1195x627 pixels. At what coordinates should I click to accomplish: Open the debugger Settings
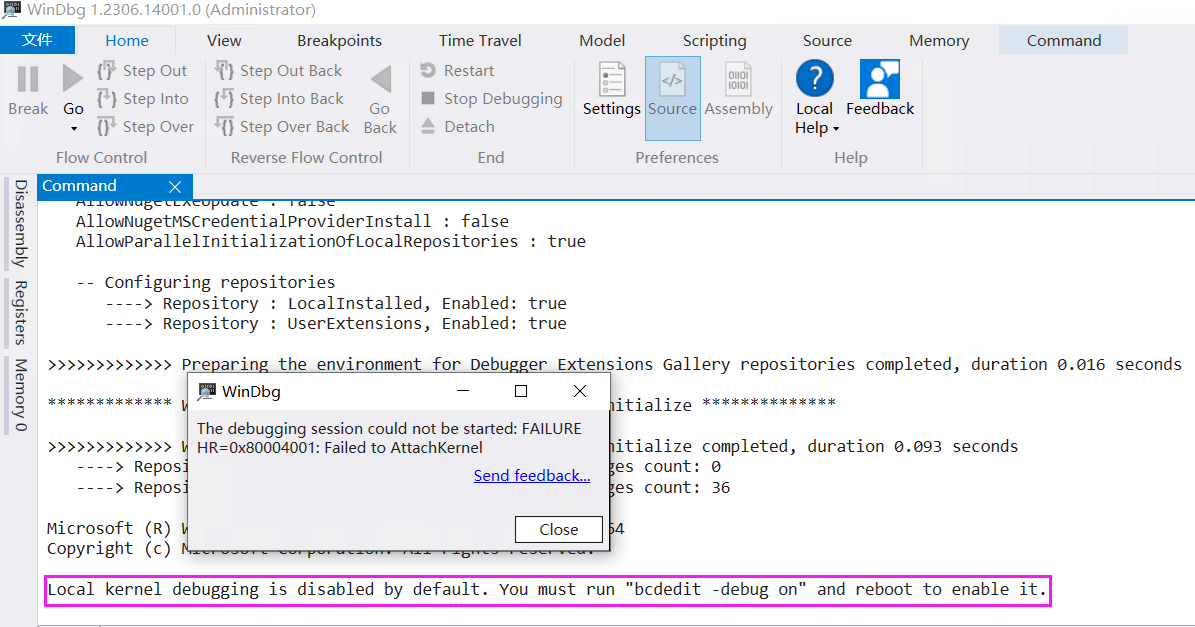click(611, 95)
